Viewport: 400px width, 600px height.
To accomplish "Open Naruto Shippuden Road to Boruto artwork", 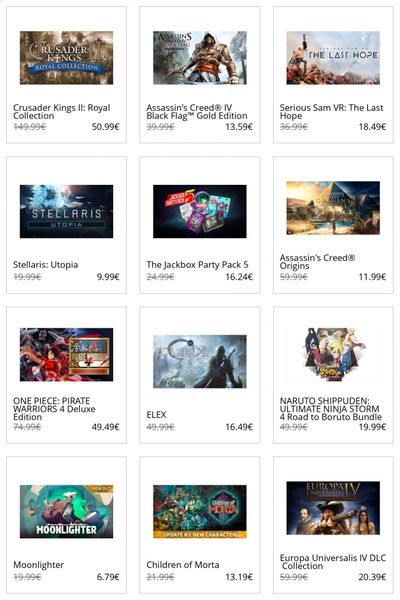I will (333, 354).
